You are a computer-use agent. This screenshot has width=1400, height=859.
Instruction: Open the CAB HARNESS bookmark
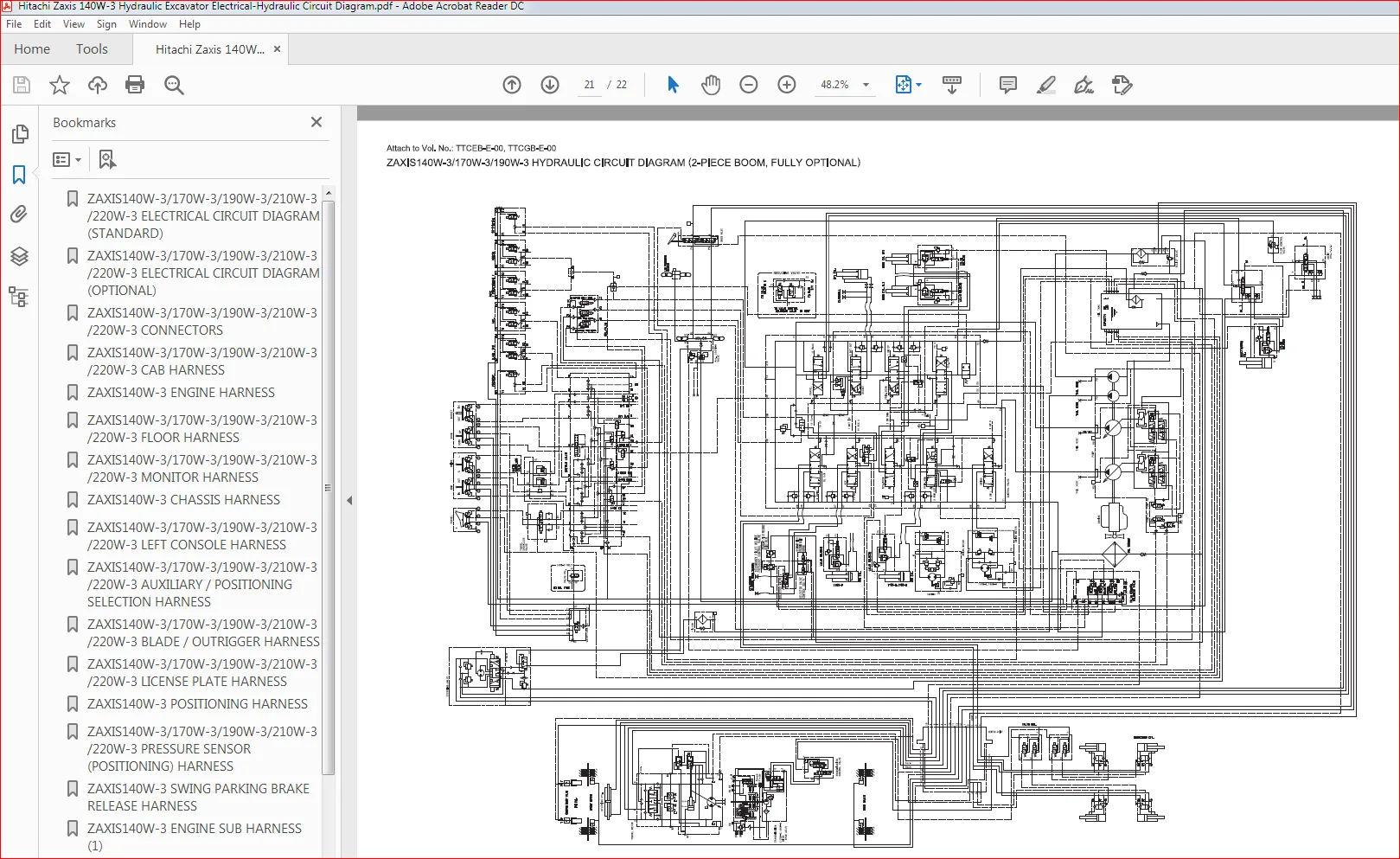click(x=202, y=361)
